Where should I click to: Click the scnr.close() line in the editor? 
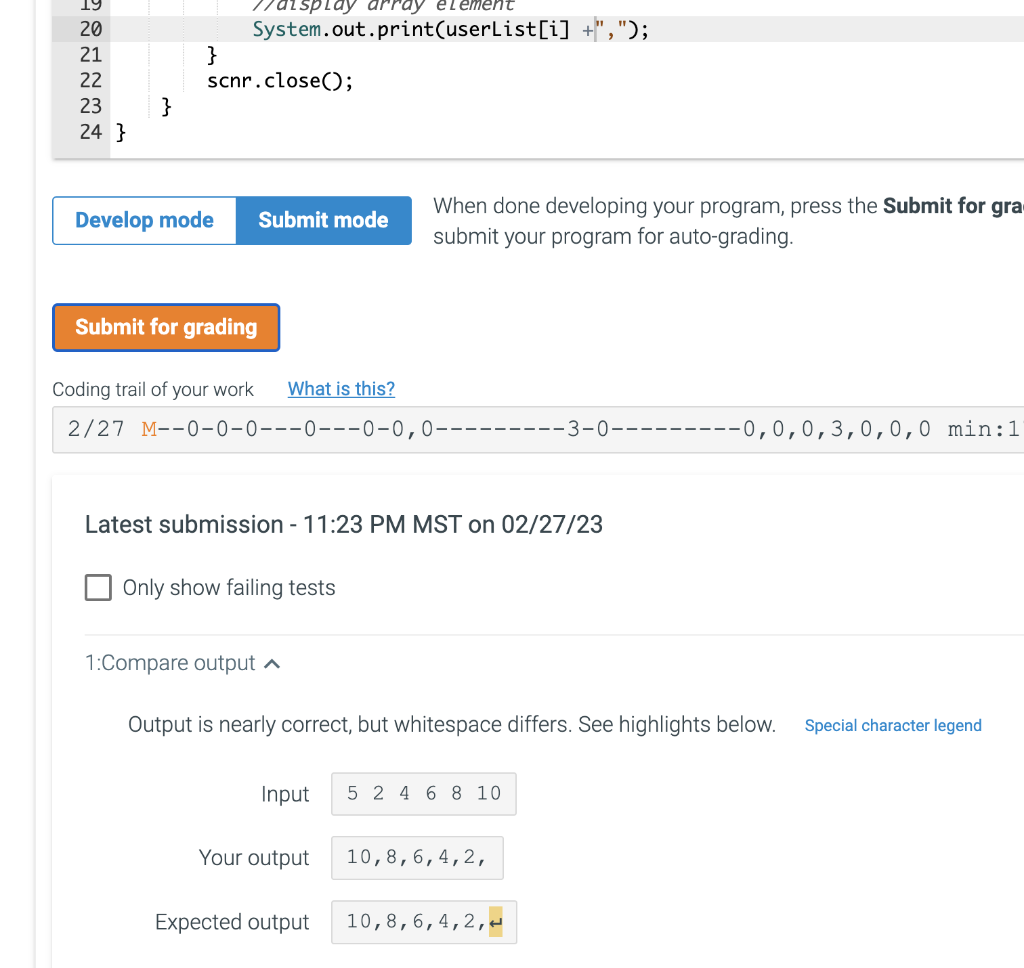coord(280,80)
